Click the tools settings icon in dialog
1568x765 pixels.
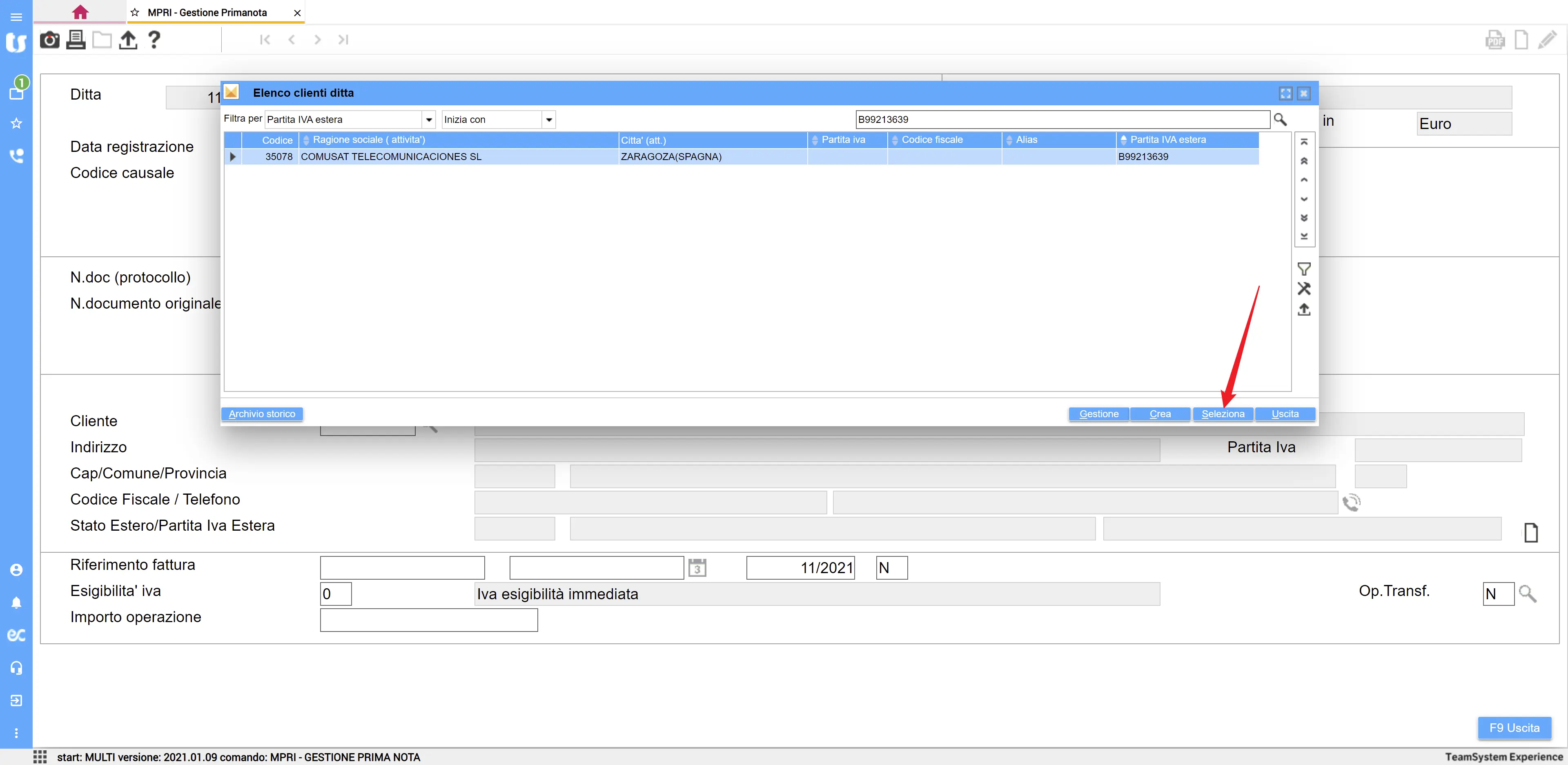[1303, 289]
